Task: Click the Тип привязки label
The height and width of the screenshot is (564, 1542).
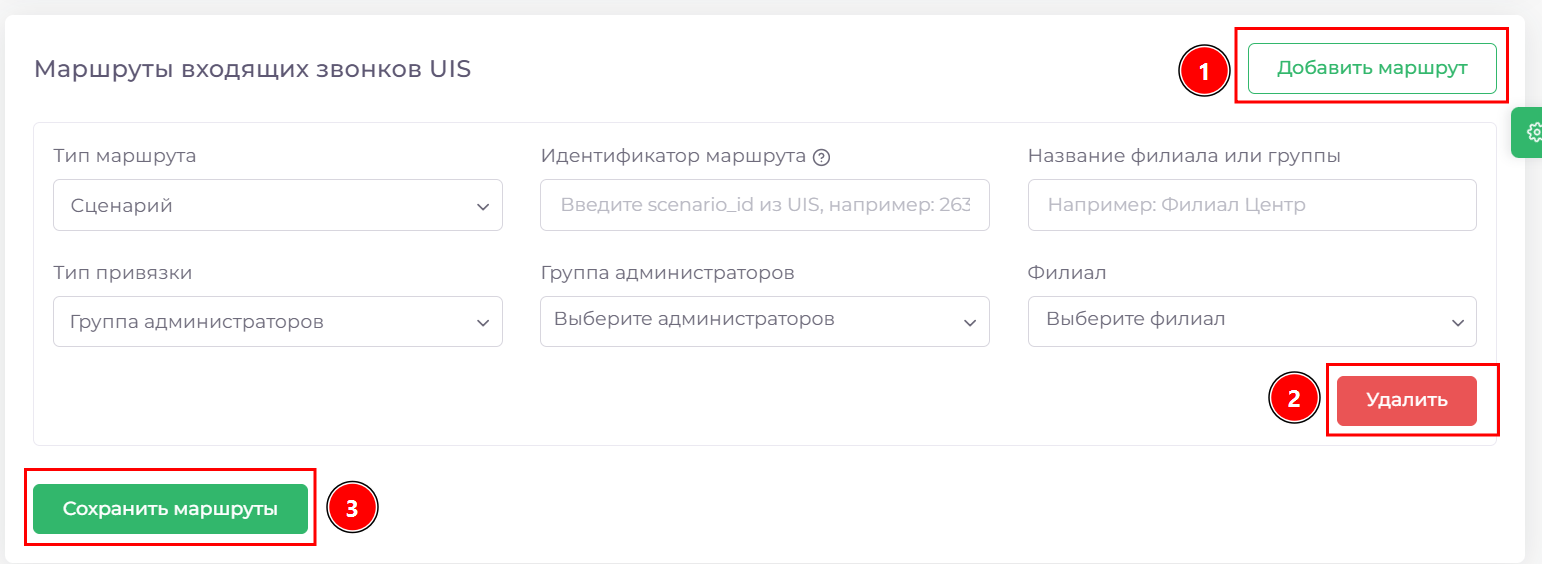Action: (x=122, y=273)
